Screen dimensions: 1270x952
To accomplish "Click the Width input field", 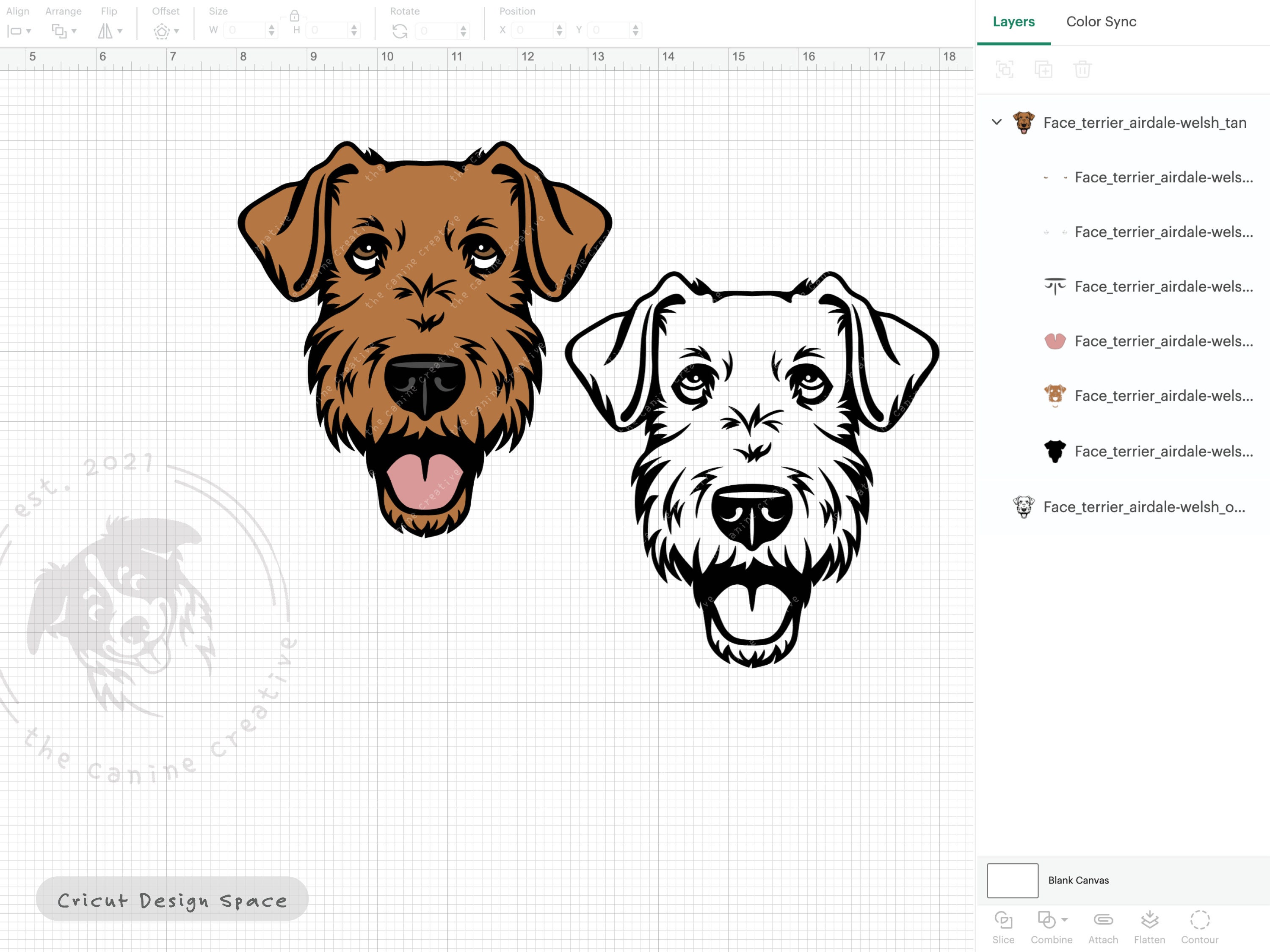I will tap(246, 30).
